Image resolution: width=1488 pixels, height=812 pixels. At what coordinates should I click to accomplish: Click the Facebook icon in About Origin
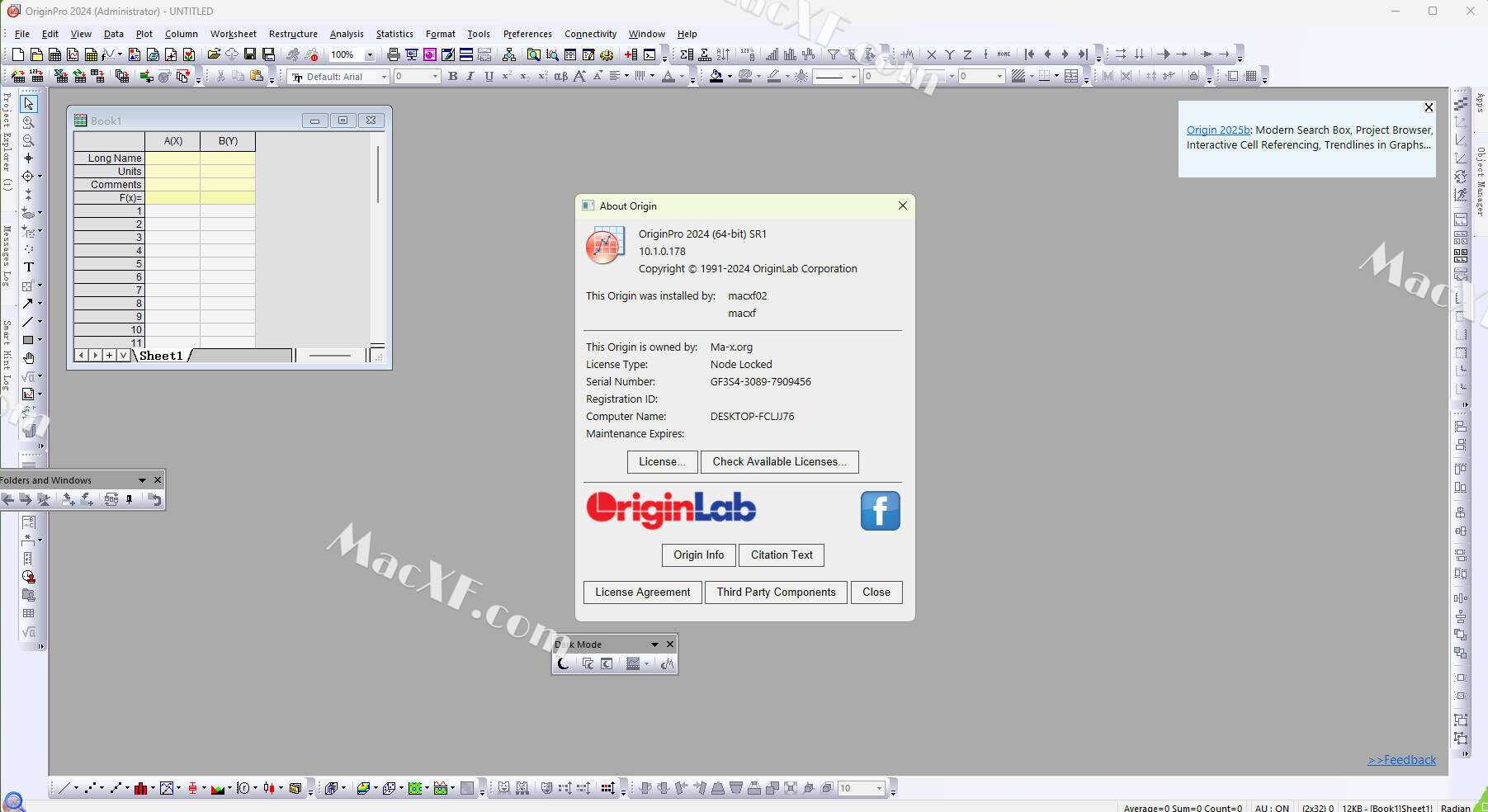point(881,511)
